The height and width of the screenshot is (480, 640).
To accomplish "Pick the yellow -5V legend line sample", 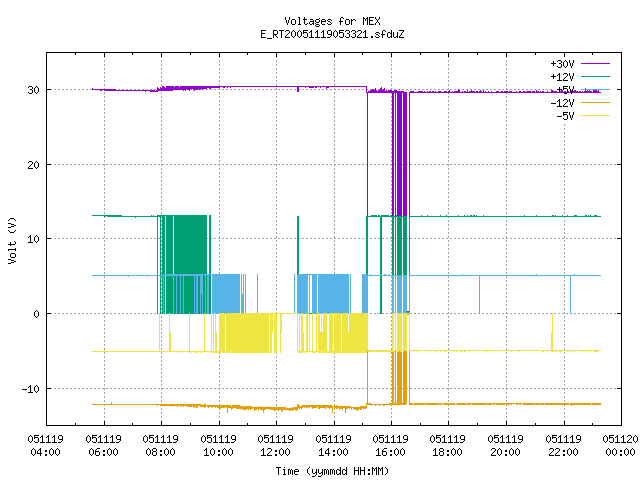I will [595, 116].
